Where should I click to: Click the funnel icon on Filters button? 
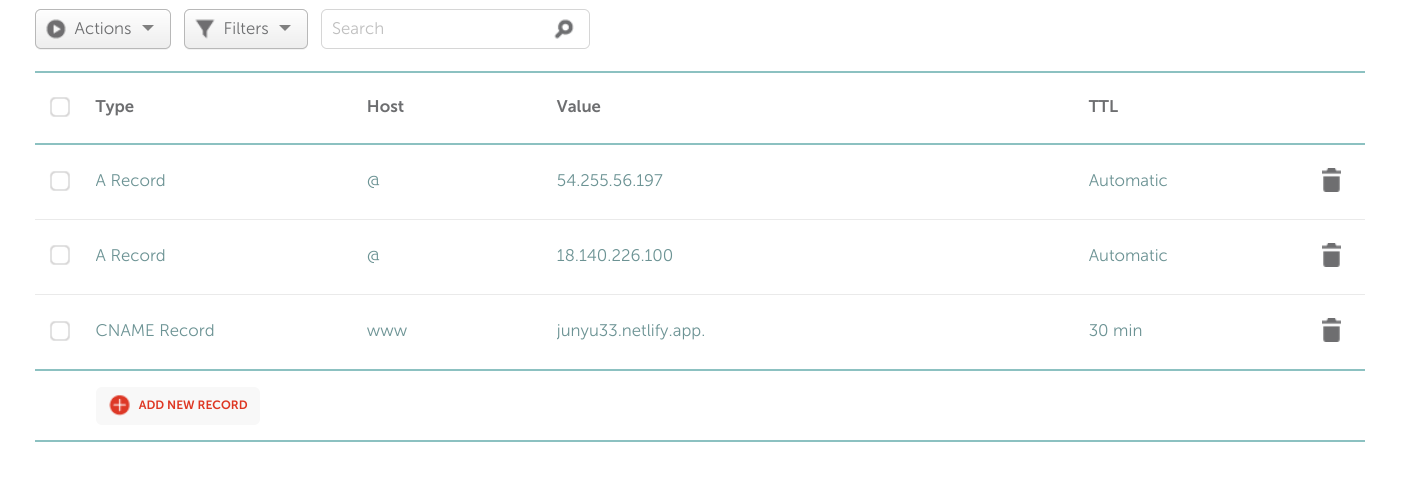point(204,29)
